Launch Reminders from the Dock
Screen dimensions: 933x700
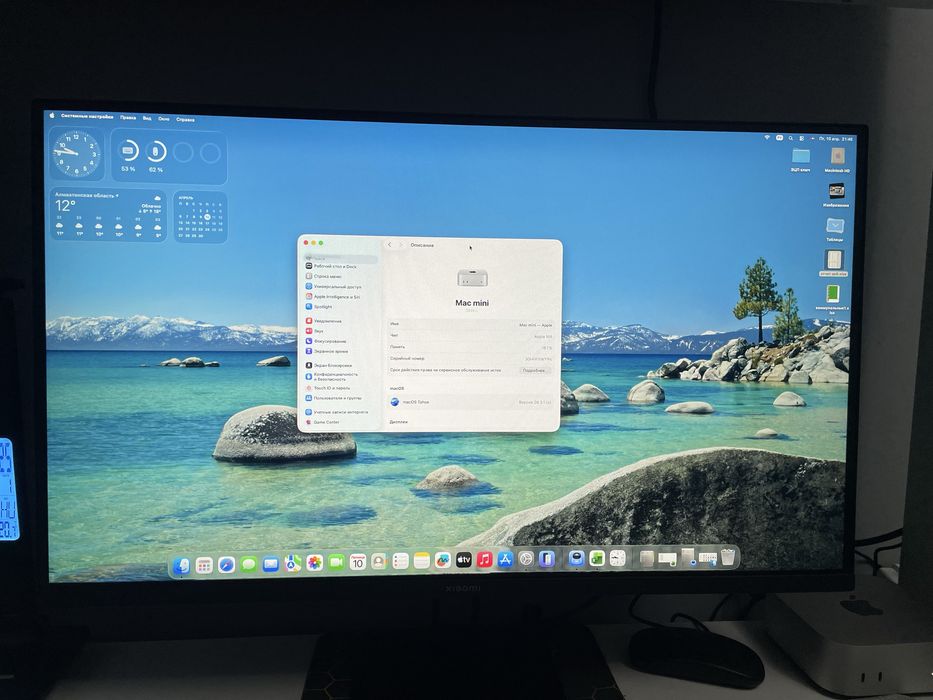[x=400, y=561]
